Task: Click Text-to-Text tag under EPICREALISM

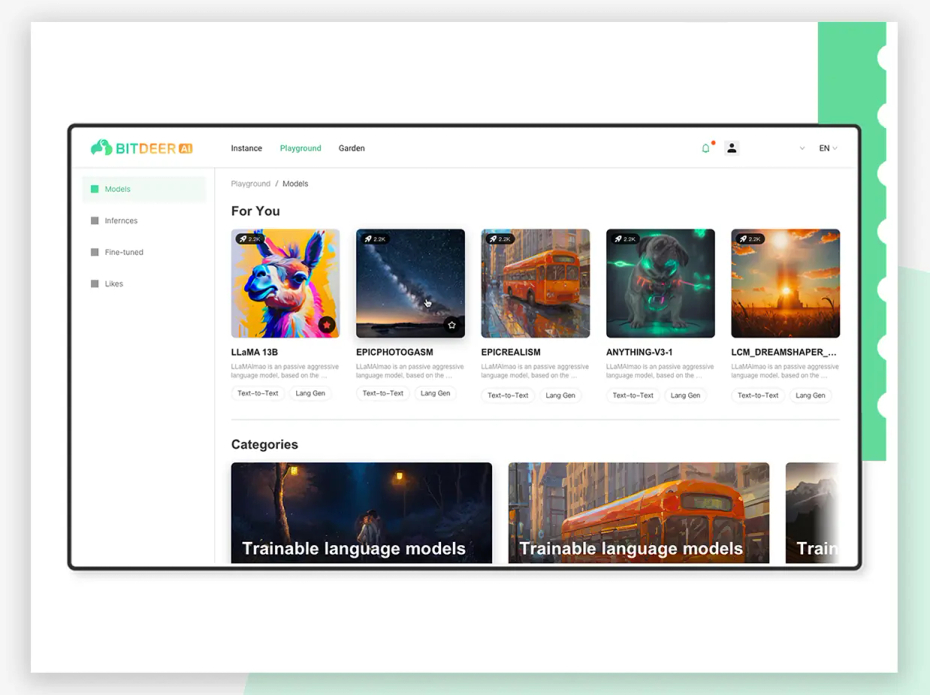Action: [x=508, y=395]
